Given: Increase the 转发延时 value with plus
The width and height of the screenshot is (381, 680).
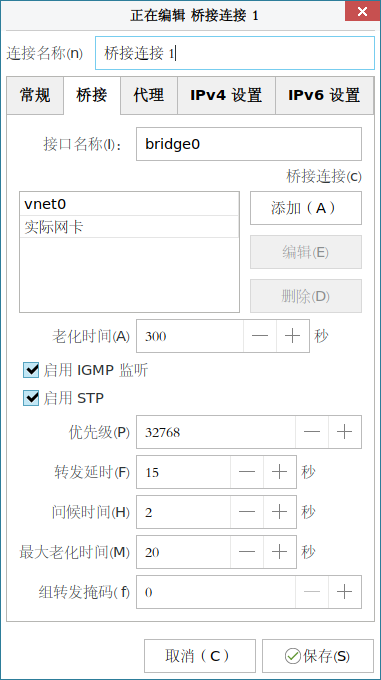Looking at the screenshot, I should (x=280, y=472).
